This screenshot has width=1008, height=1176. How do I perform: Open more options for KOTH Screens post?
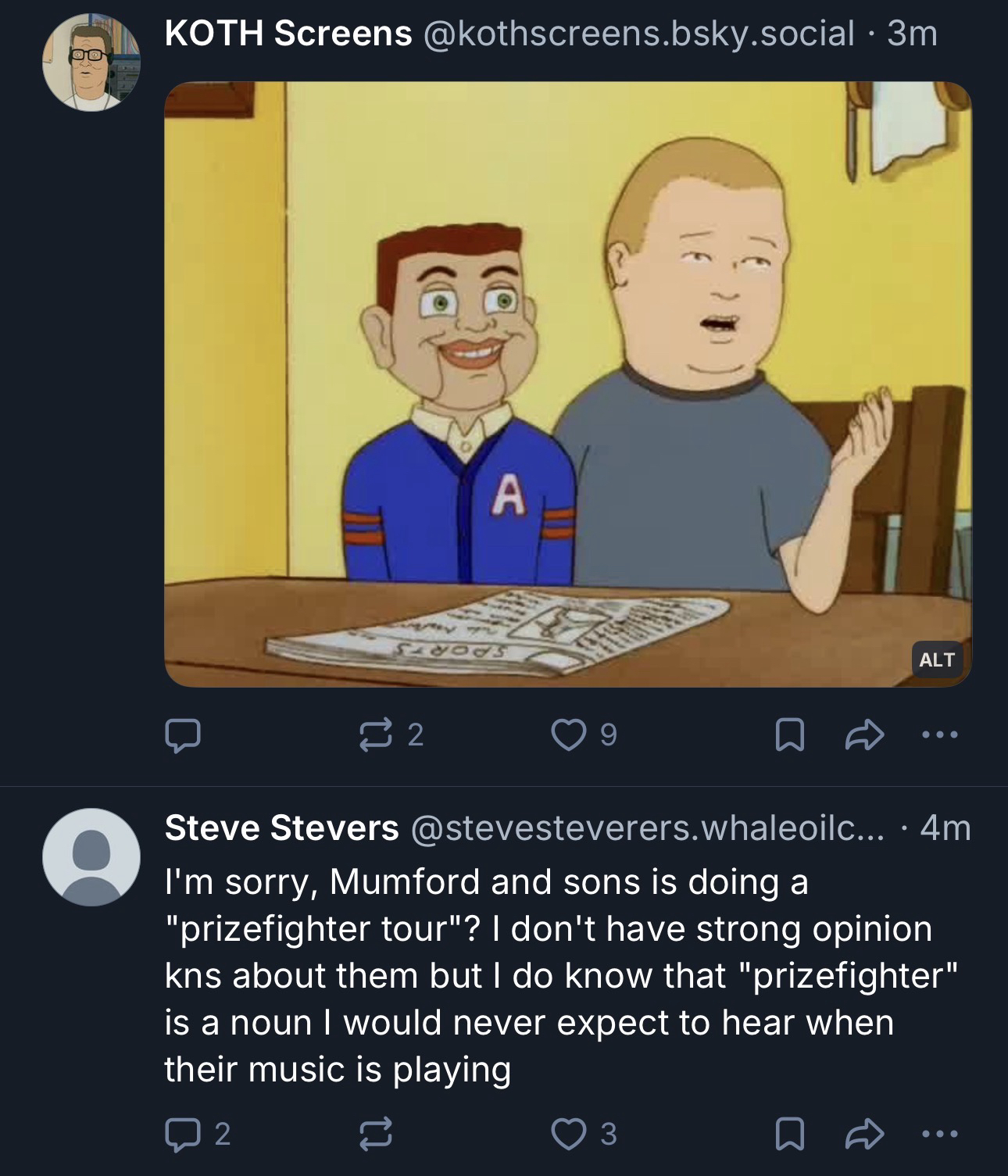pyautogui.click(x=938, y=735)
